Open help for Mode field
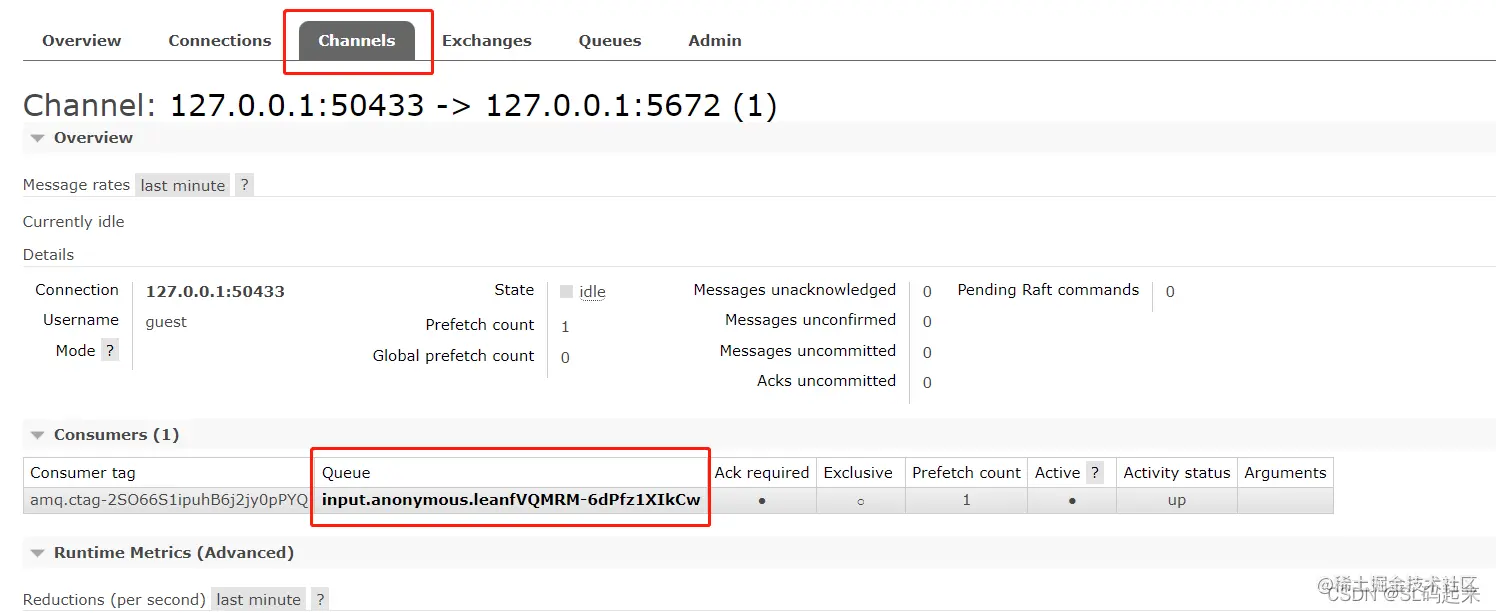Image resolution: width=1496 pixels, height=613 pixels. (x=110, y=351)
